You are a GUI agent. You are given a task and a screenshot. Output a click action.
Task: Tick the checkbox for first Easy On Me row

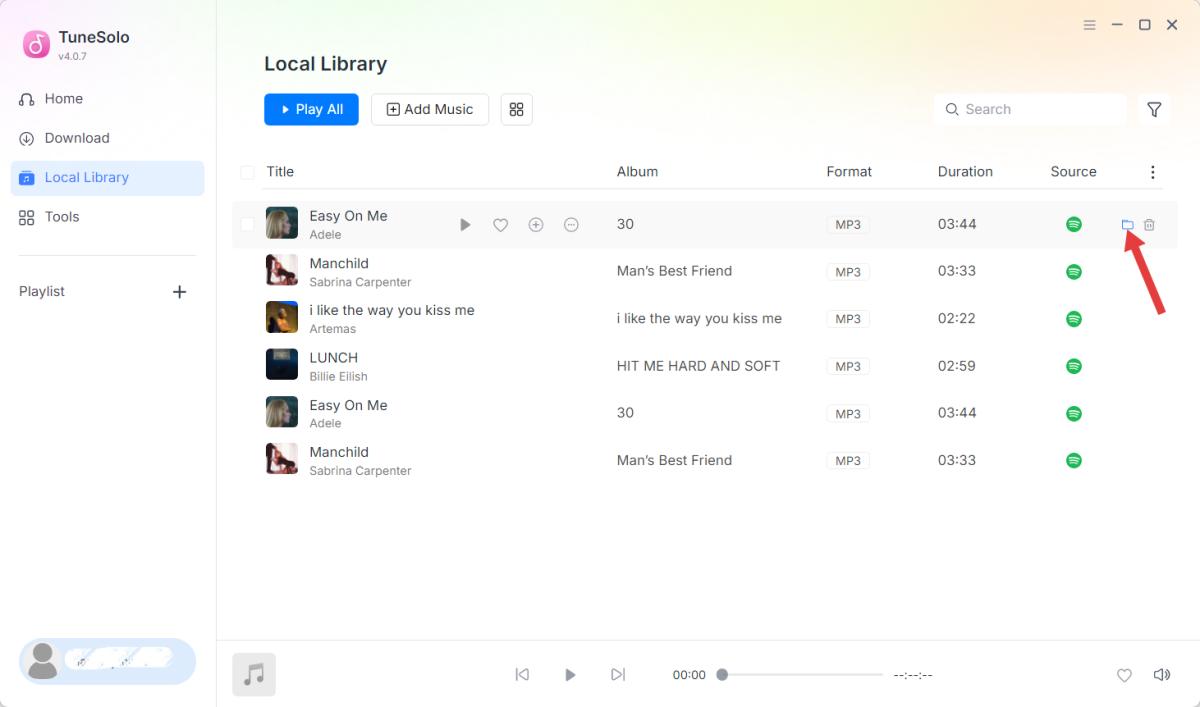247,225
